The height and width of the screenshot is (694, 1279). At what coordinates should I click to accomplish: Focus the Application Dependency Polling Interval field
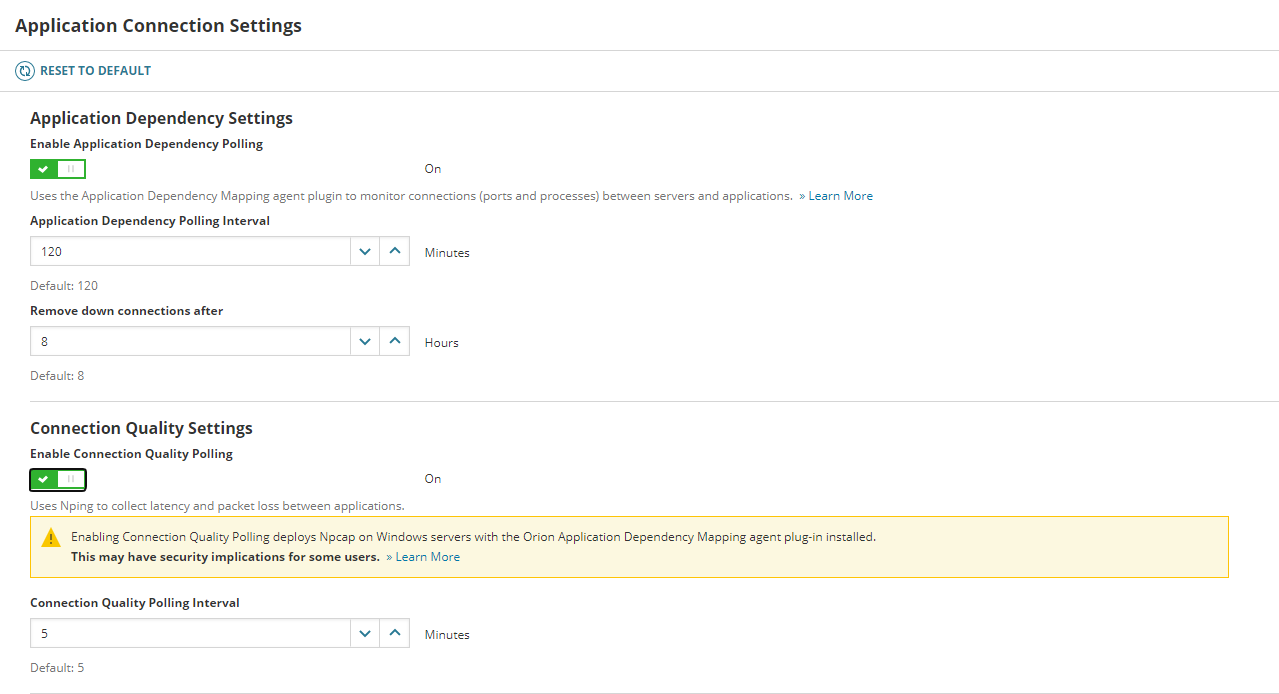(x=190, y=251)
